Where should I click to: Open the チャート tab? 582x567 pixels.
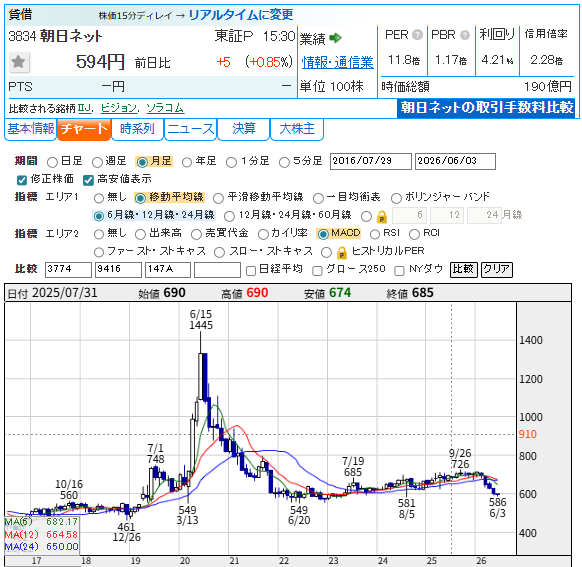(x=84, y=129)
